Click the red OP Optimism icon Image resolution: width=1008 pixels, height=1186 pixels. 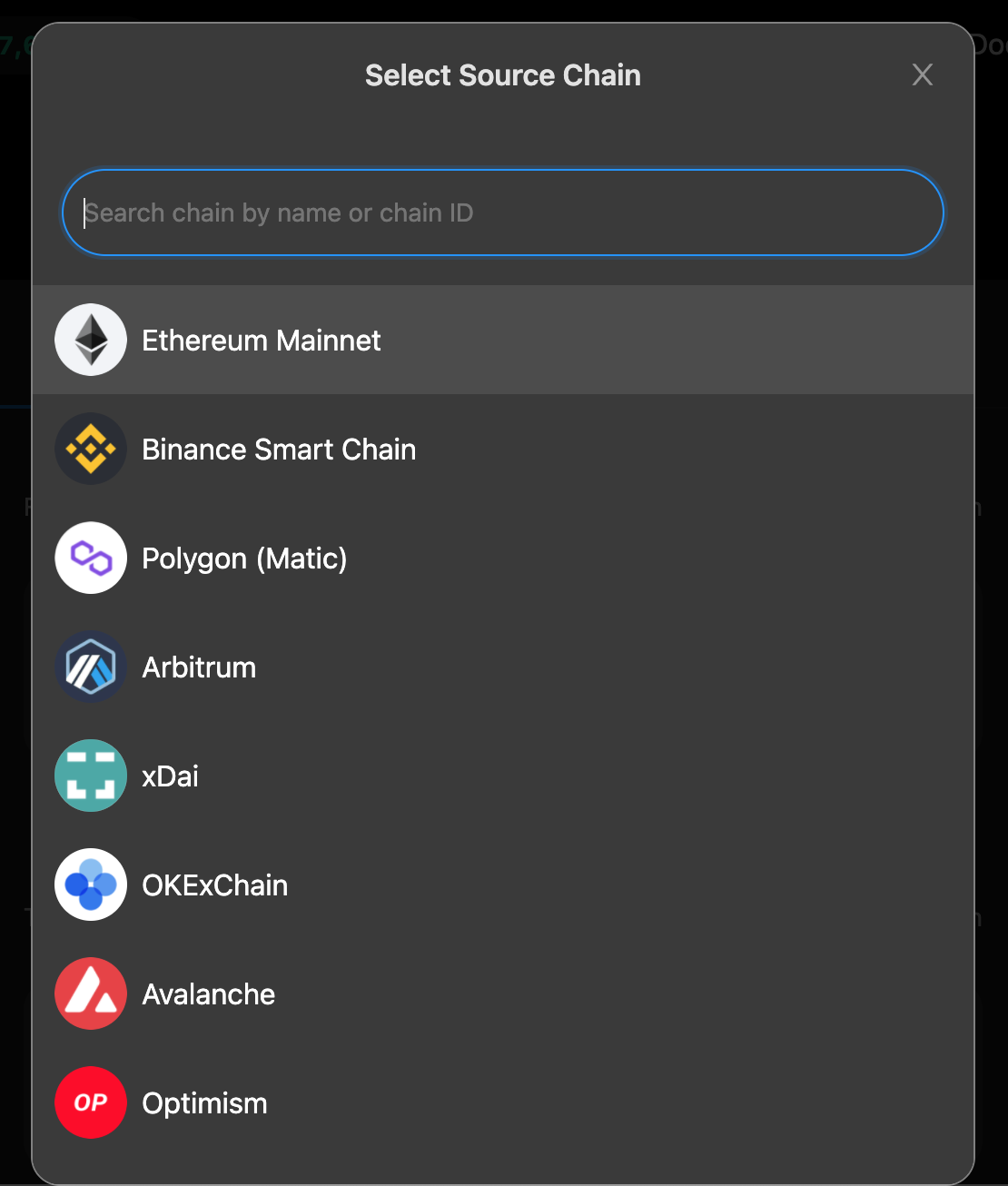[x=91, y=1102]
